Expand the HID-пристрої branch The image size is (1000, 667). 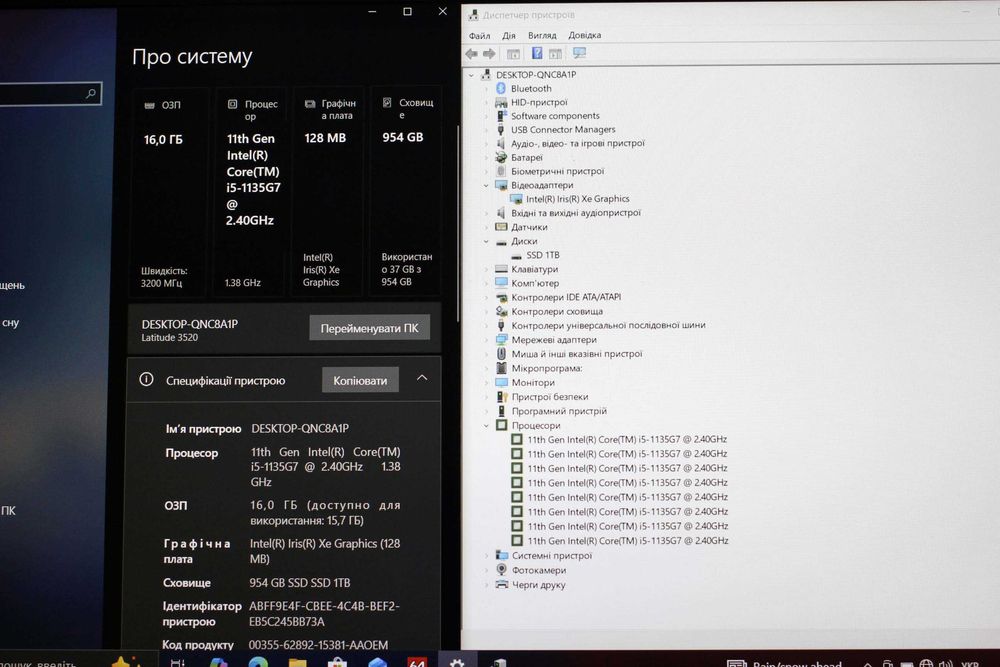coord(486,102)
